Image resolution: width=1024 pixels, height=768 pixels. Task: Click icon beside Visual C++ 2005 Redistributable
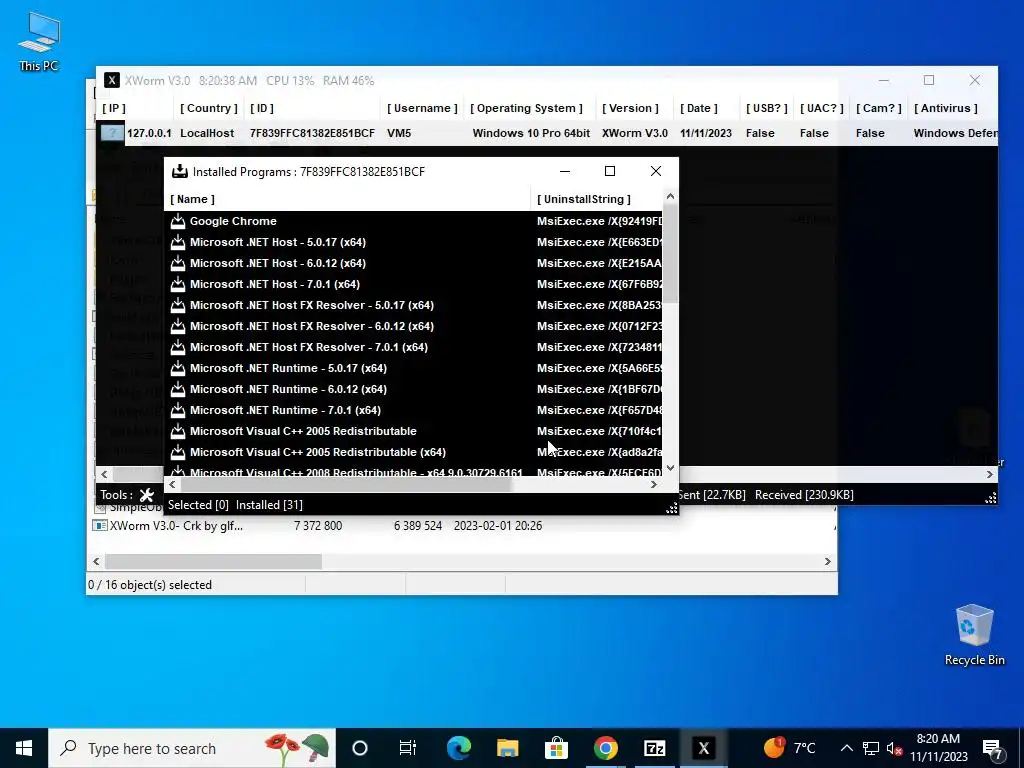[x=178, y=430]
